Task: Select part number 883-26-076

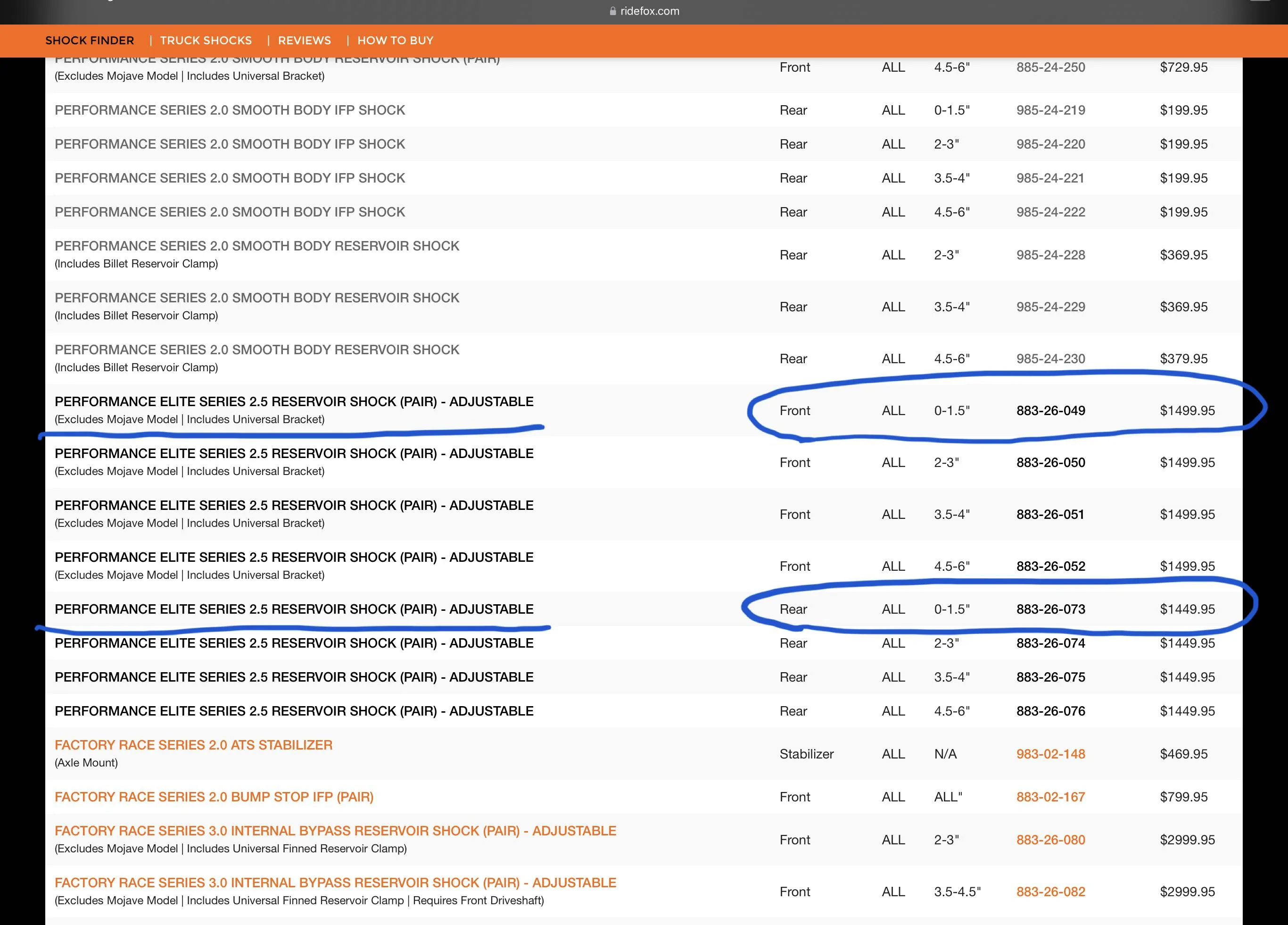Action: (x=1050, y=711)
